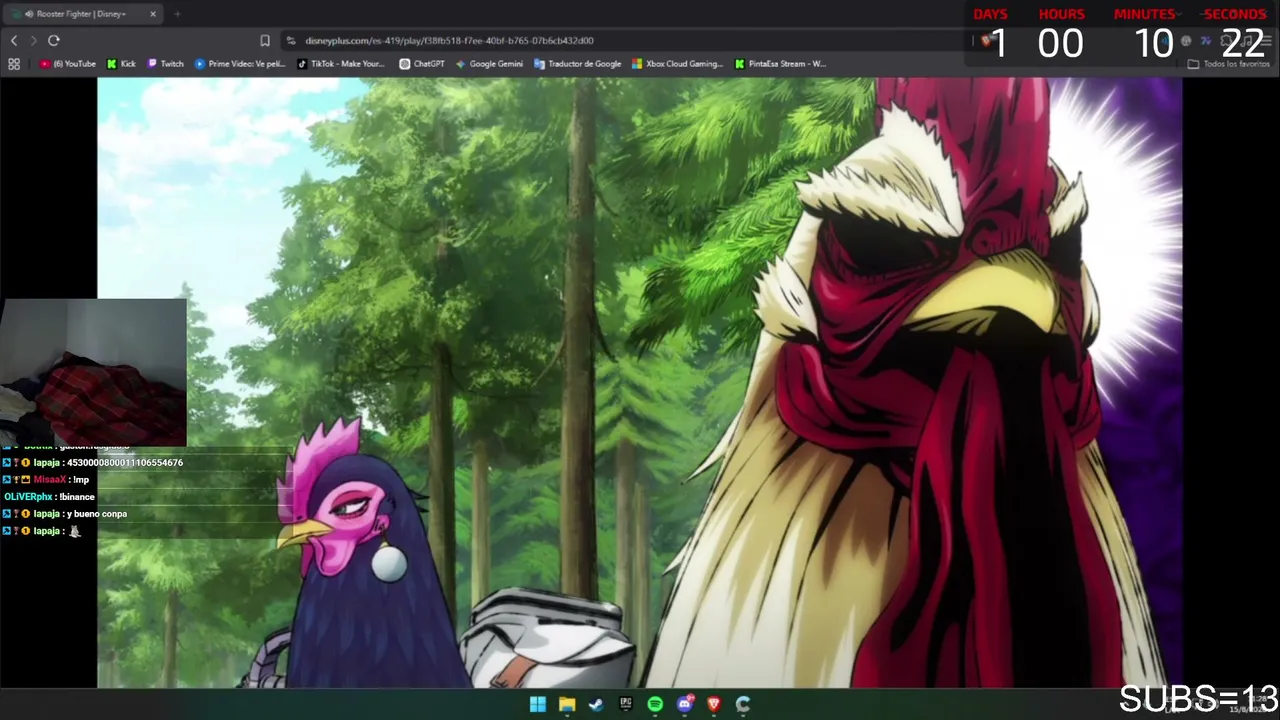This screenshot has width=1280, height=720.
Task: Close the Rooster Fighter tab
Action: (x=153, y=14)
